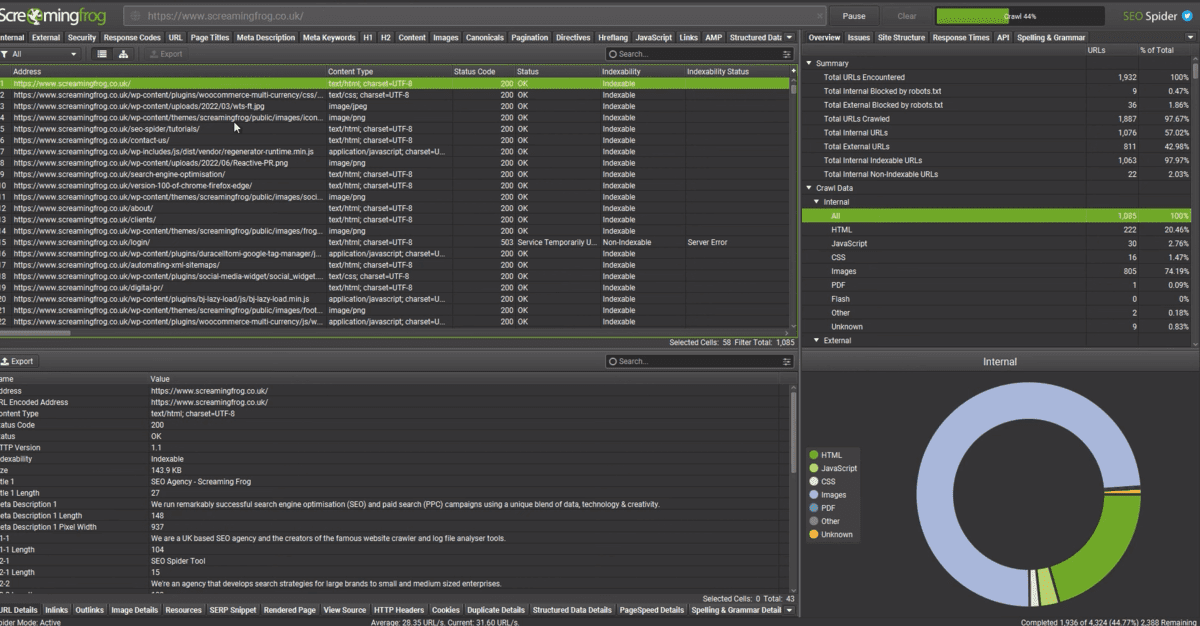Click the 143.9 KB size value
The width and height of the screenshot is (1200, 626).
click(x=165, y=469)
